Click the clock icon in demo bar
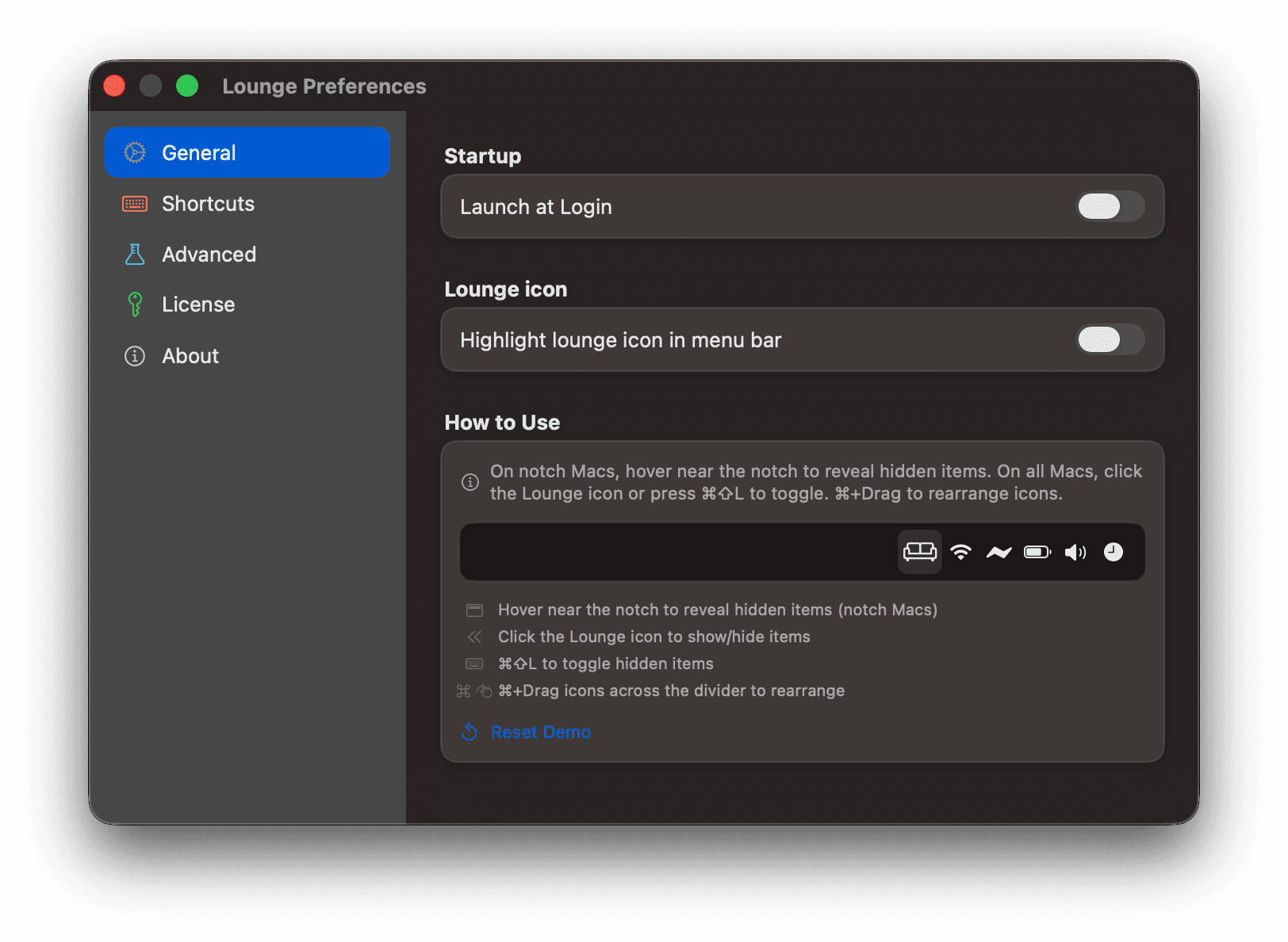1288x942 pixels. click(x=1114, y=552)
